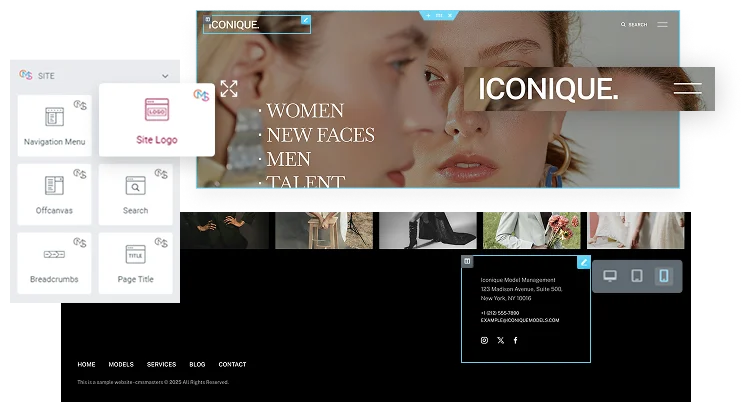Viewport: 745px width, 406px height.
Task: Switch to tablet preview mode
Action: pos(637,276)
